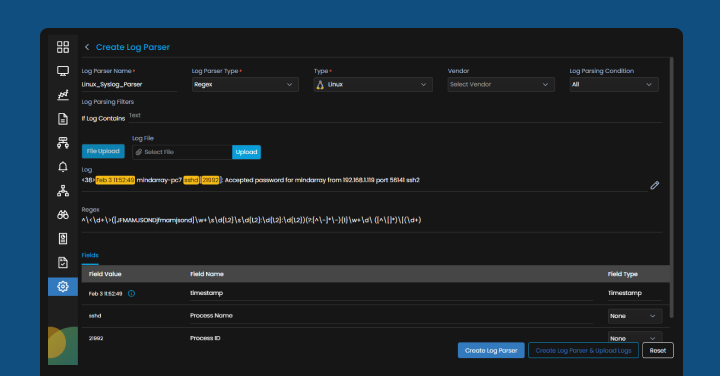Click the Log Parser Name input field
The image size is (720, 376).
tap(129, 84)
